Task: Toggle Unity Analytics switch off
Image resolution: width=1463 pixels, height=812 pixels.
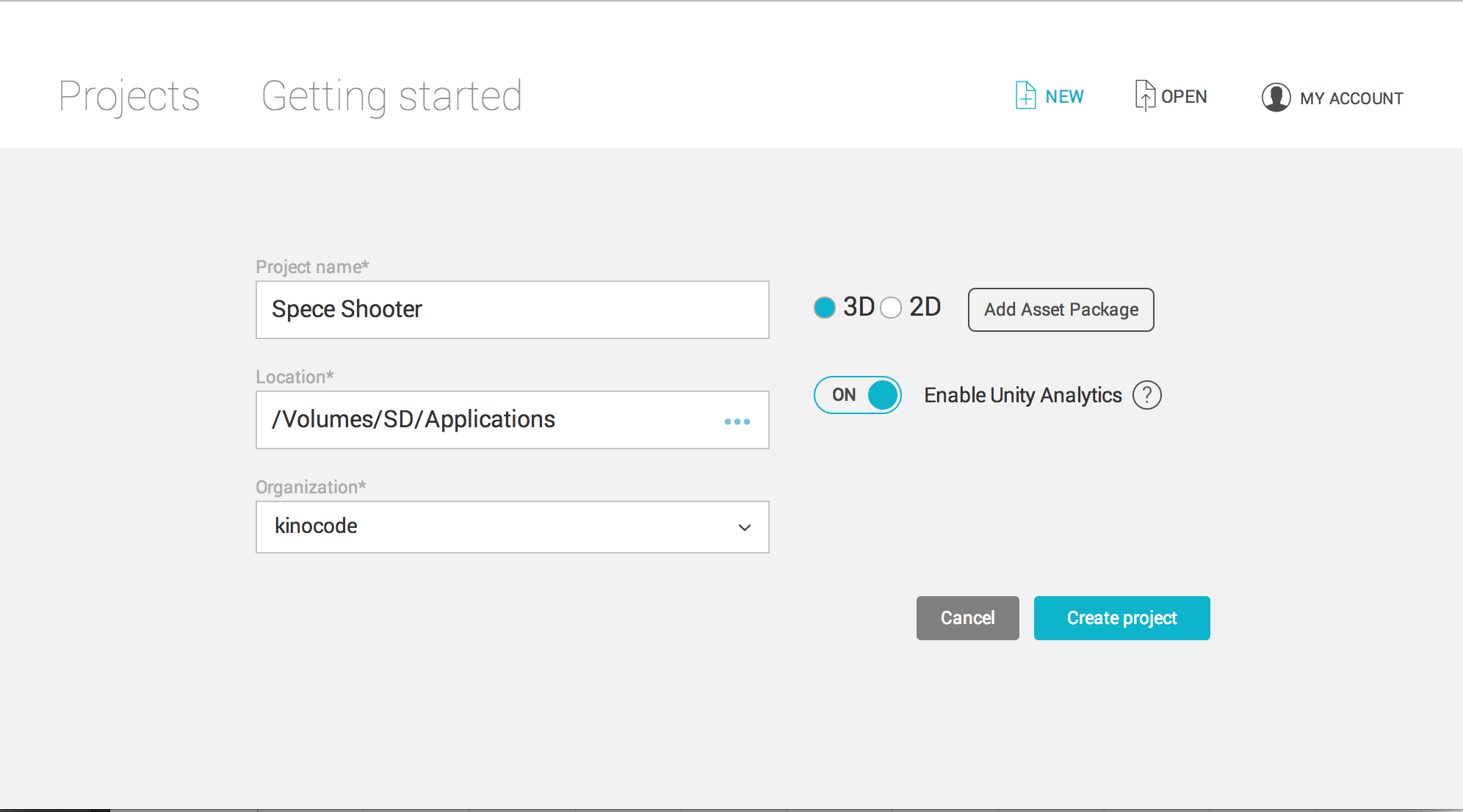Action: 858,395
